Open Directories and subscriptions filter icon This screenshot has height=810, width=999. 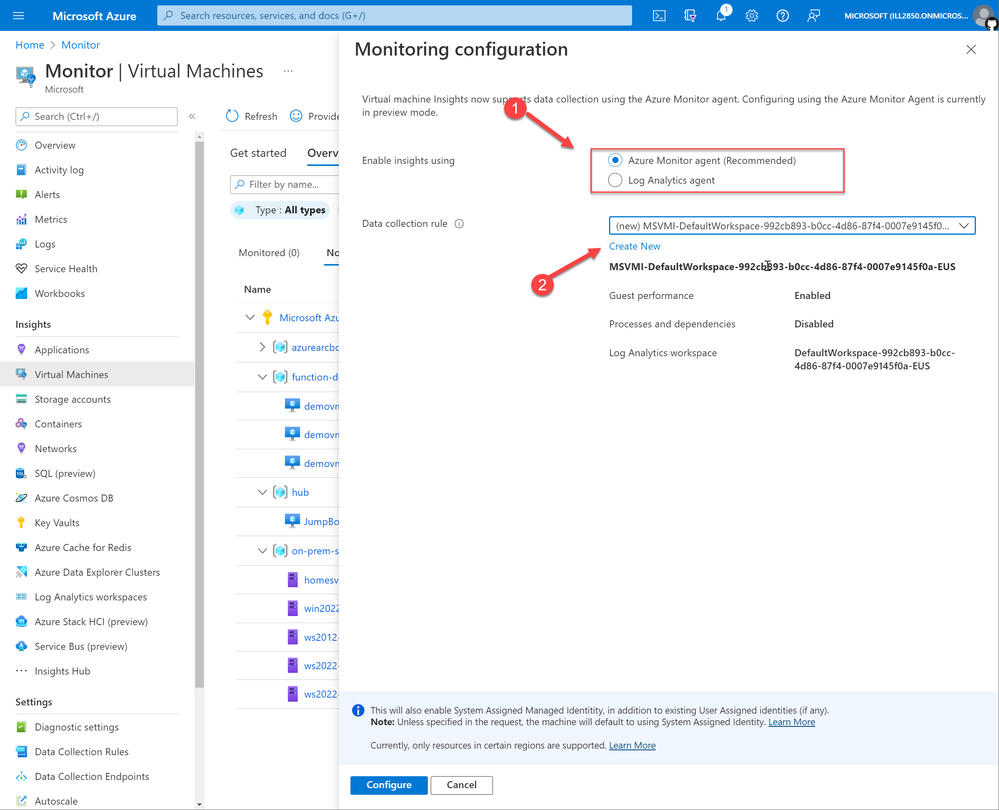(690, 16)
